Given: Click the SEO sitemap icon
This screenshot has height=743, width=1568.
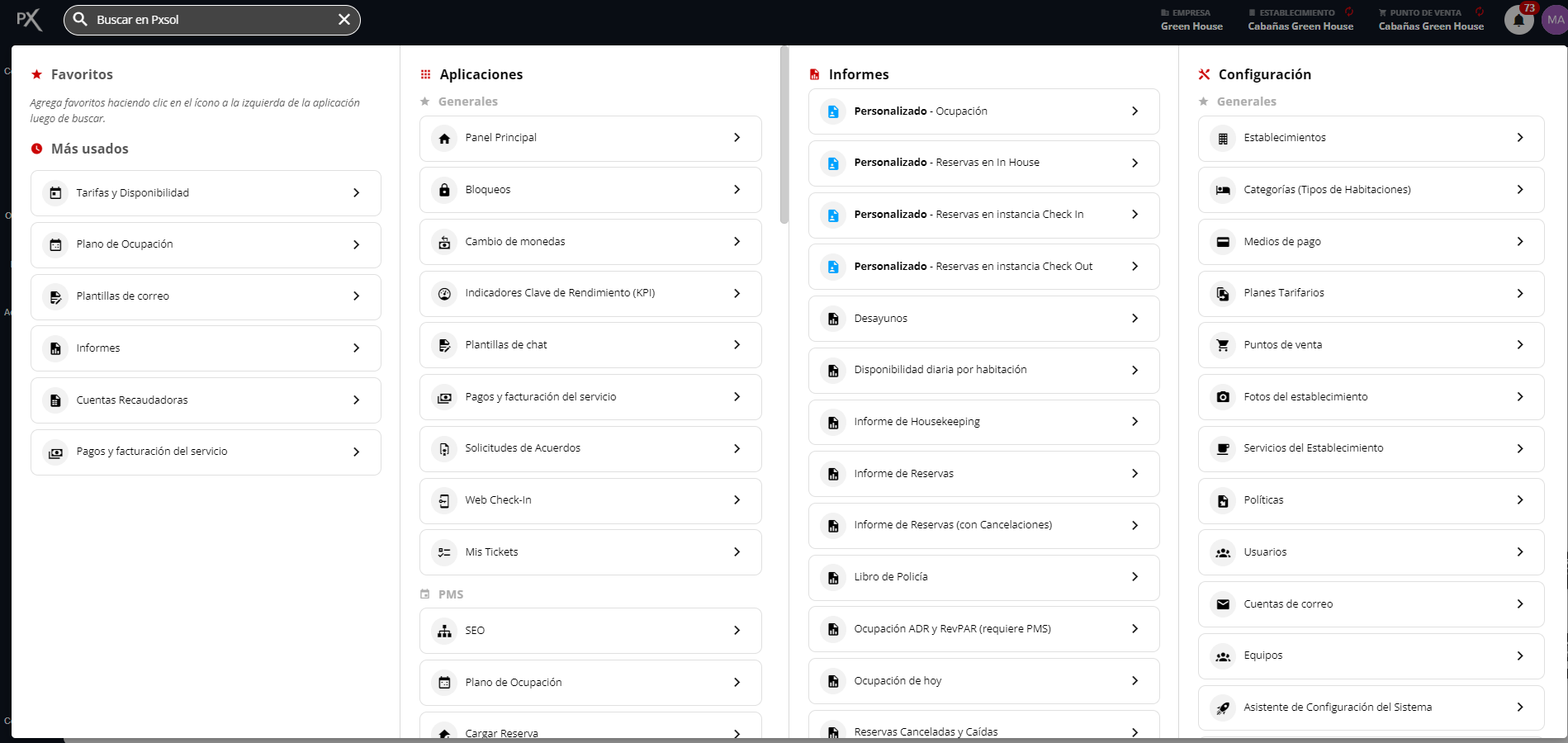Looking at the screenshot, I should [x=444, y=631].
